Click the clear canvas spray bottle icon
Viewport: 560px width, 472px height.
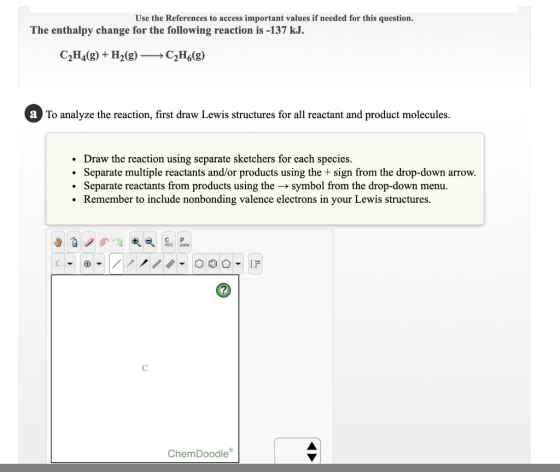(x=74, y=242)
